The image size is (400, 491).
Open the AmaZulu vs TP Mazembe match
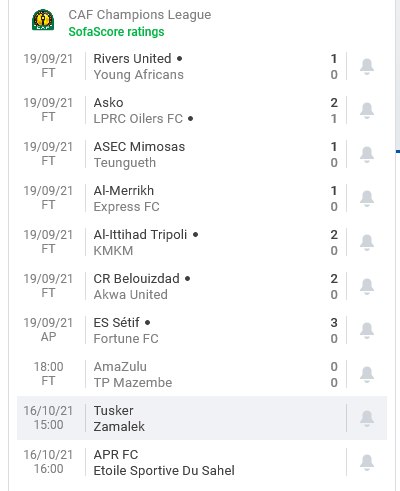coord(182,374)
